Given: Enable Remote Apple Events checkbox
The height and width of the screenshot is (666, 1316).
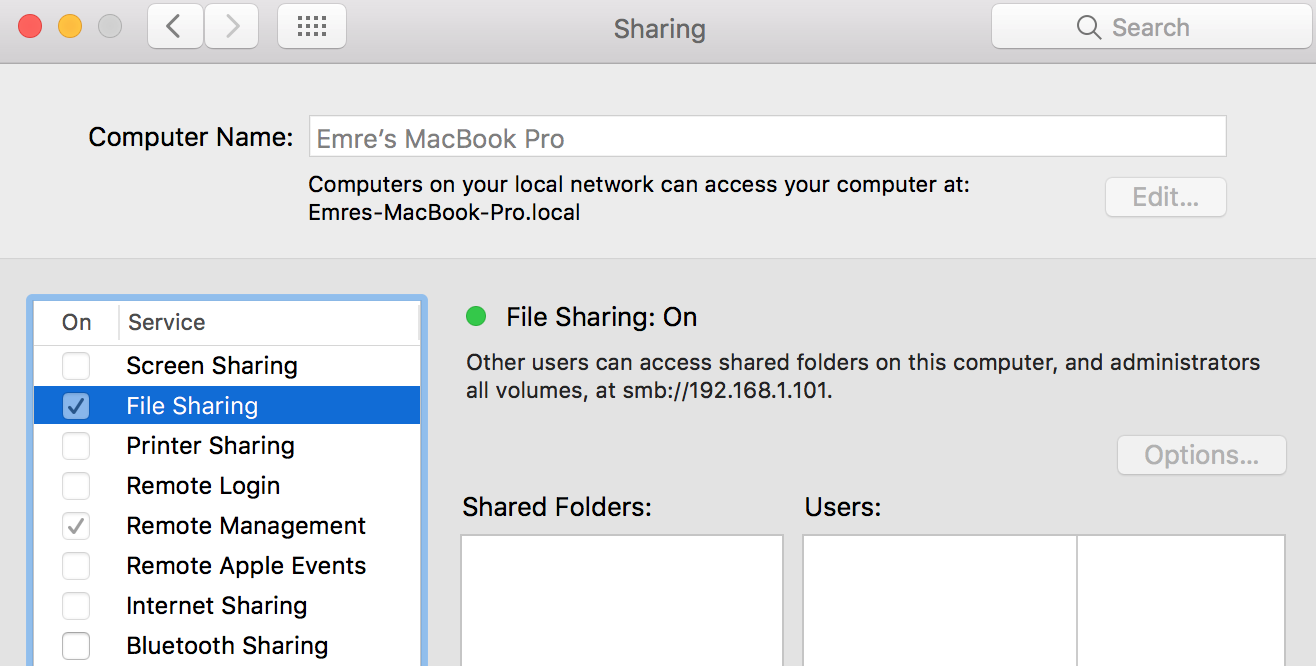Looking at the screenshot, I should click(76, 566).
